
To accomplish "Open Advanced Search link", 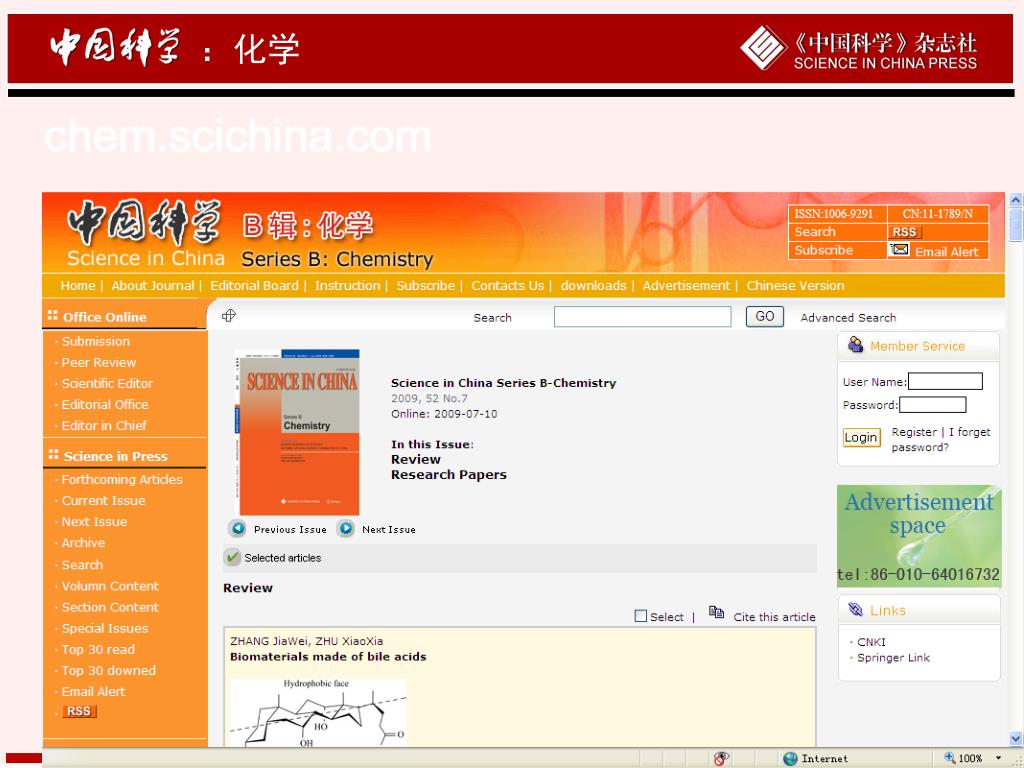I will click(848, 317).
